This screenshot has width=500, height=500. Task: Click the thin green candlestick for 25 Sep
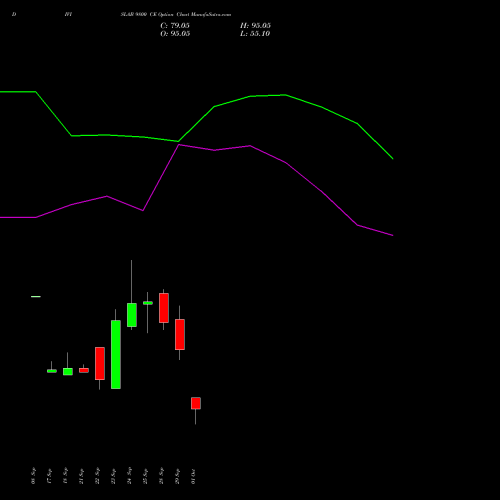(148, 303)
